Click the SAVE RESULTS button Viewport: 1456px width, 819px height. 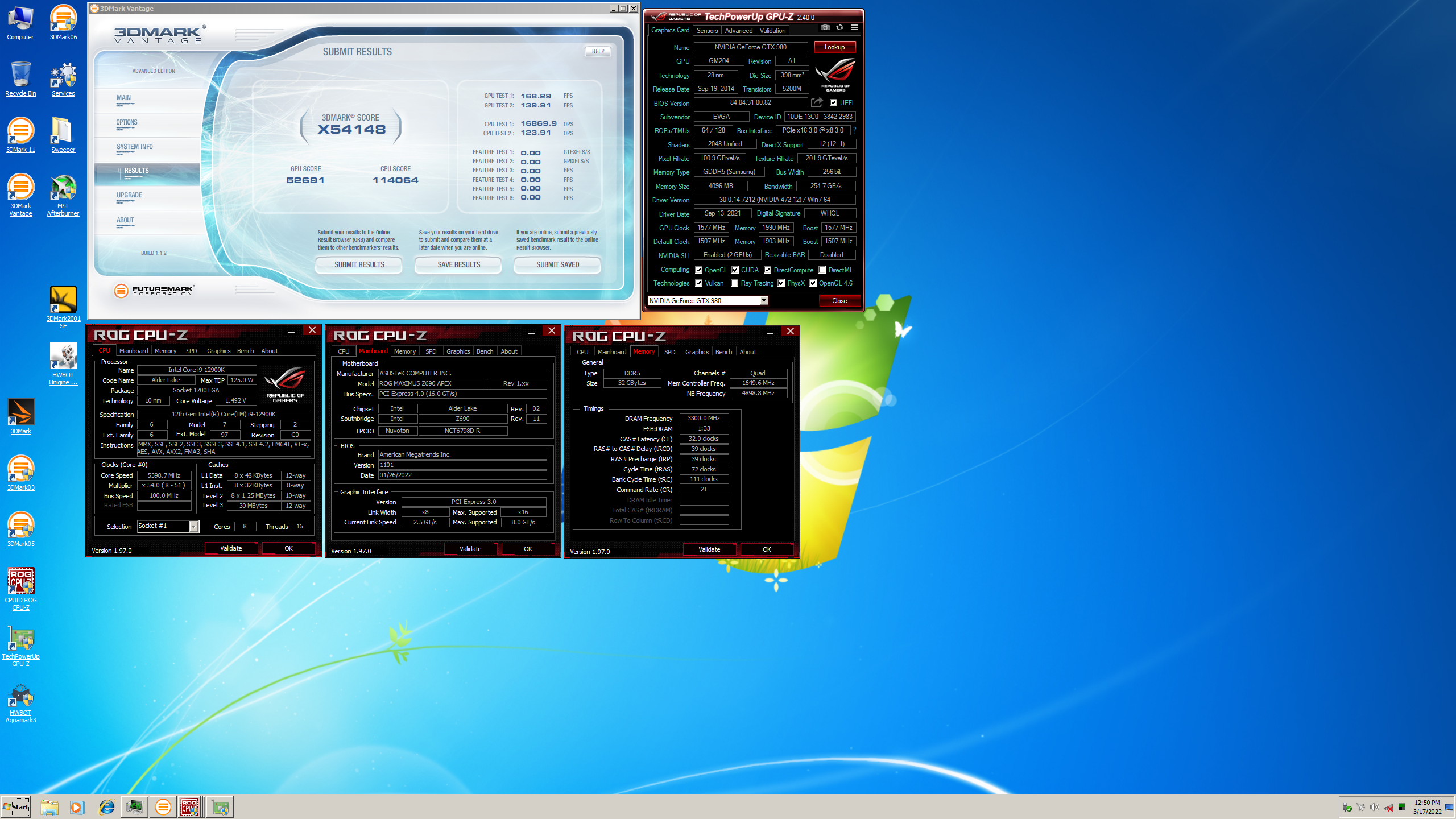pyautogui.click(x=458, y=264)
